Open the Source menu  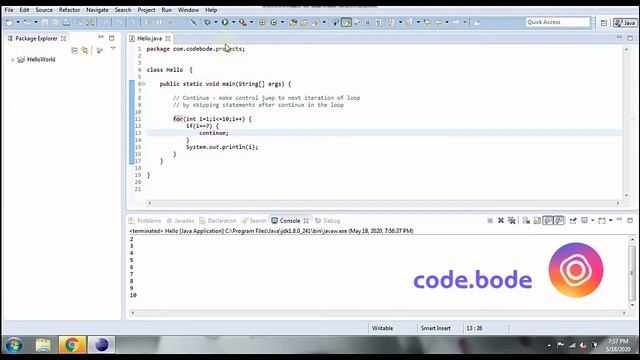coord(44,10)
